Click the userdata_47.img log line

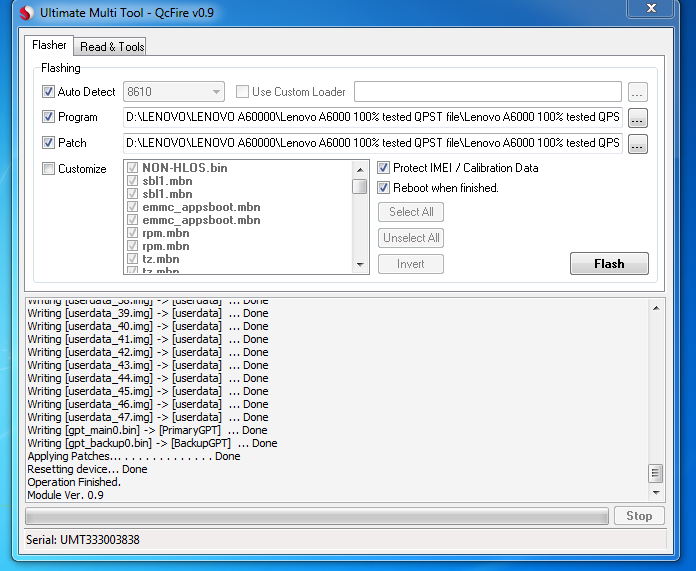click(x=148, y=417)
